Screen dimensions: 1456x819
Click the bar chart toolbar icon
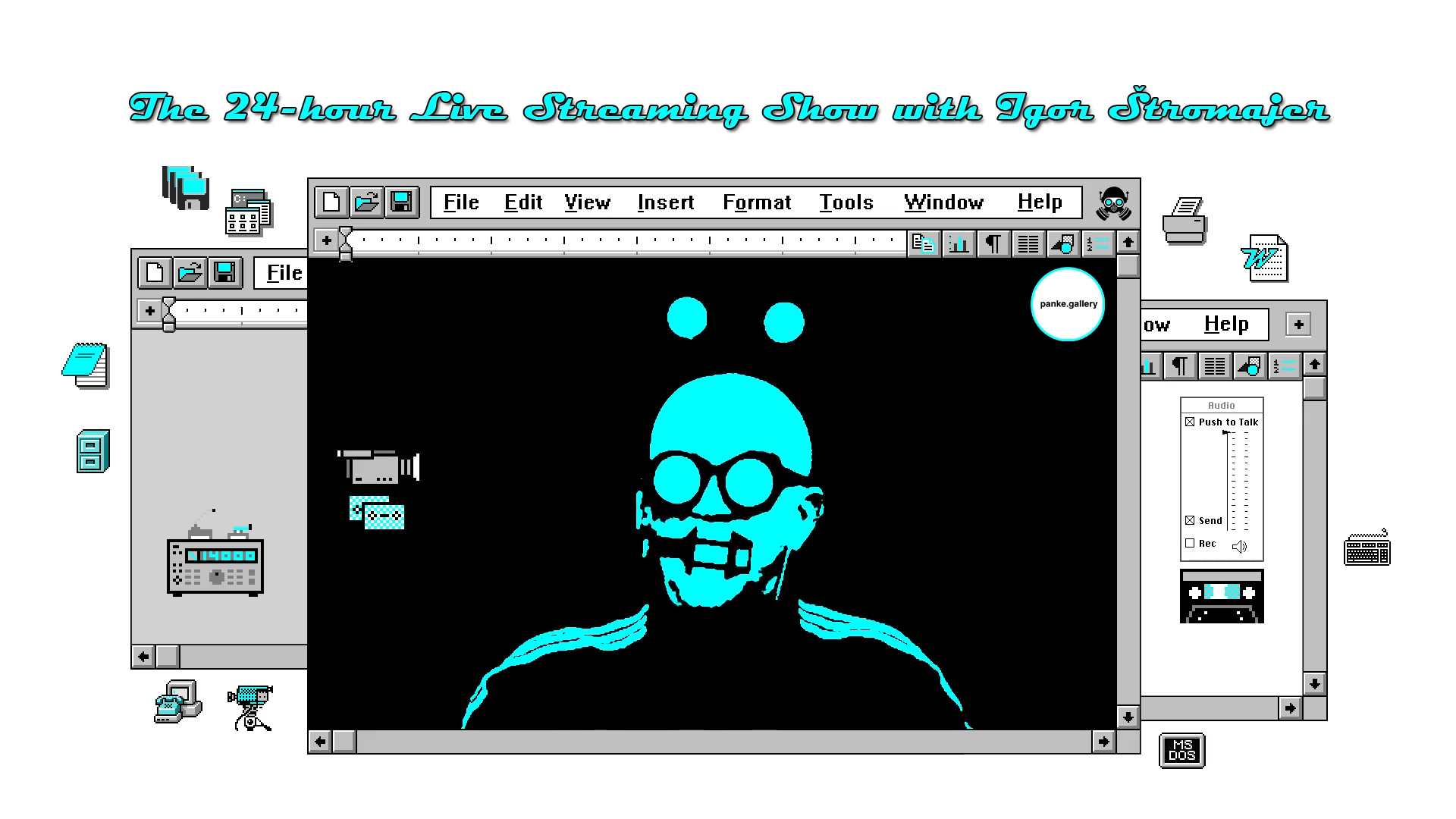pyautogui.click(x=959, y=243)
